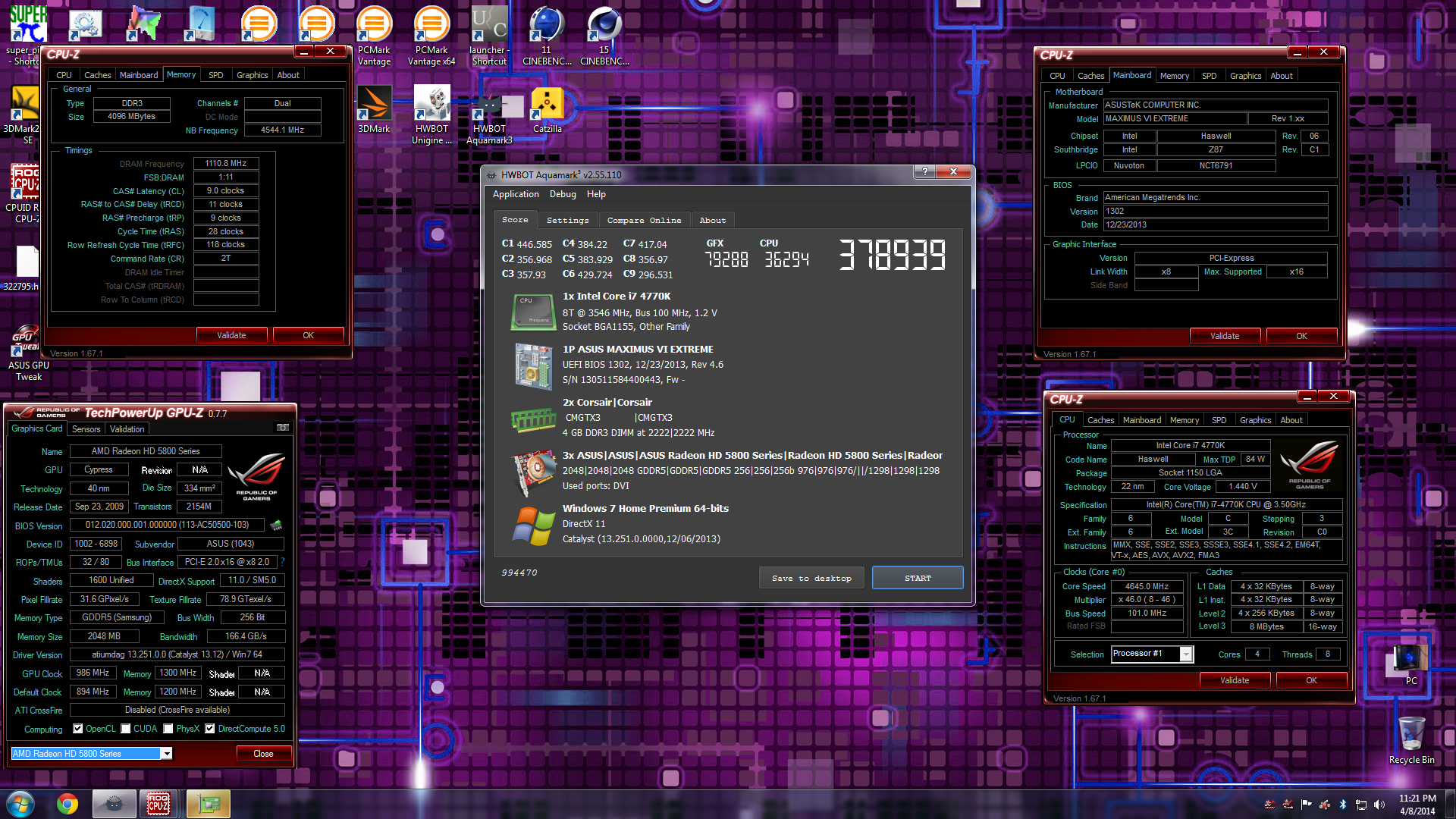
Task: Open the Recycle Bin desktop icon
Action: click(1411, 739)
